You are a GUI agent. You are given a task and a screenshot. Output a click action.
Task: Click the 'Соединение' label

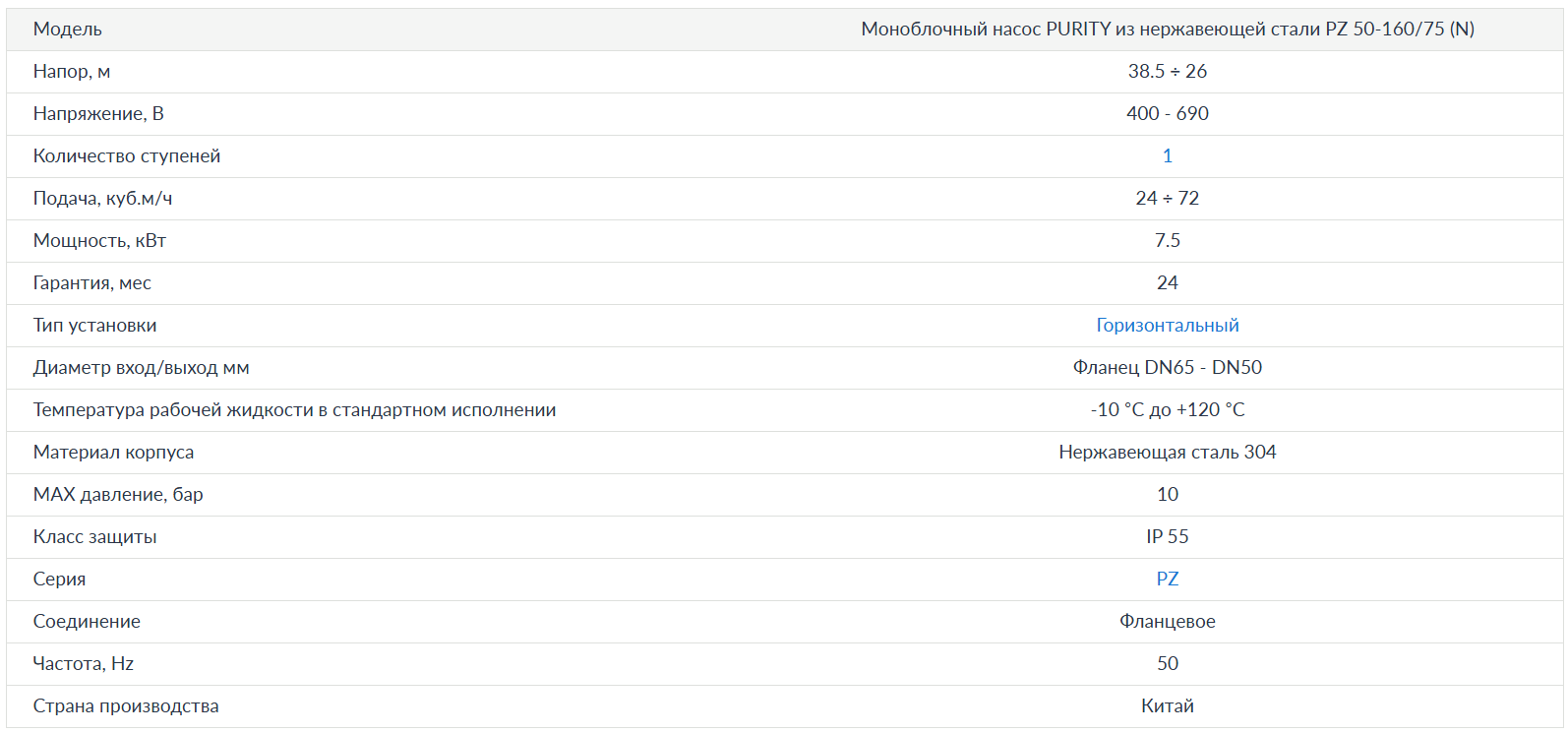(x=87, y=621)
